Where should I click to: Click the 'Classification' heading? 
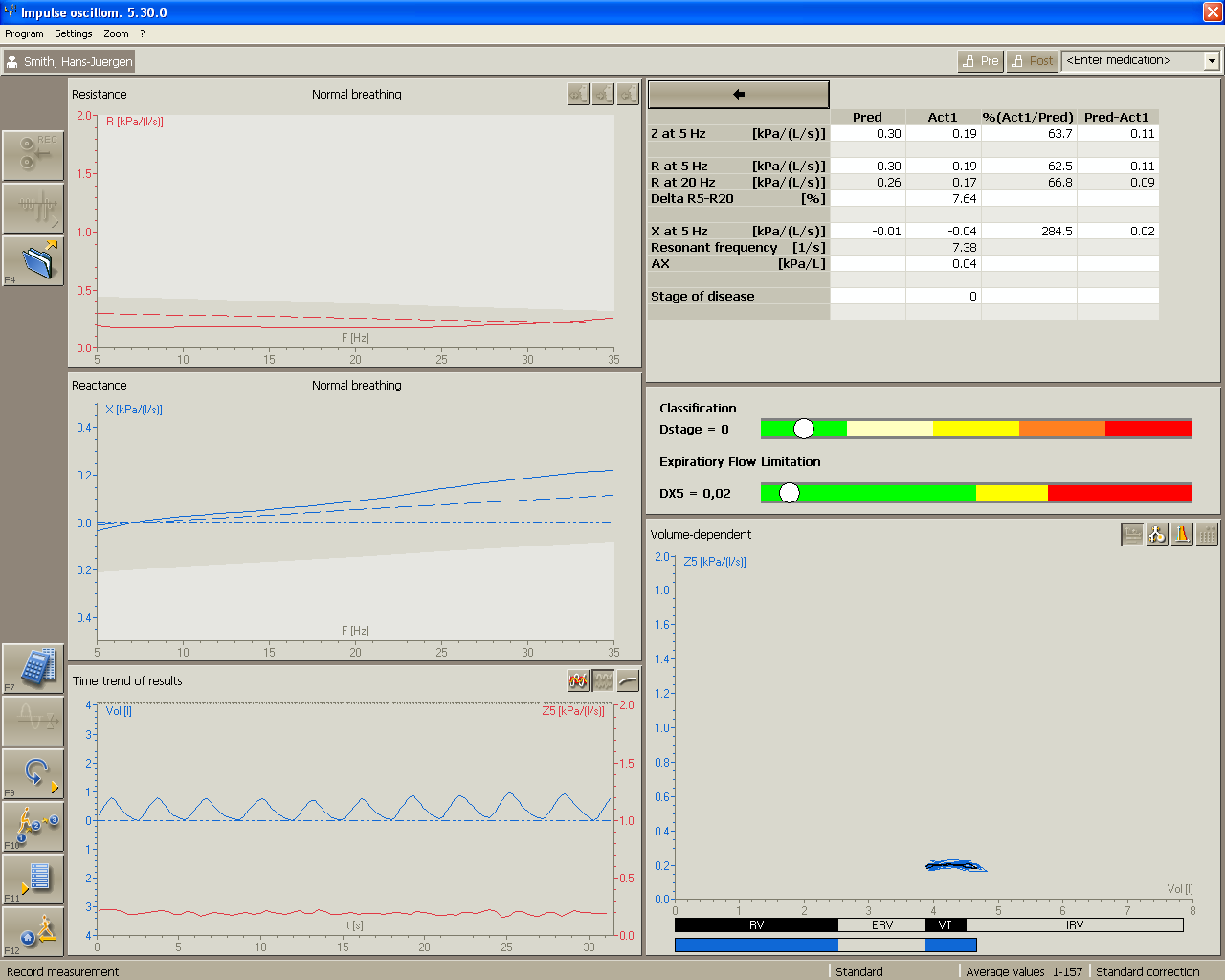pos(698,408)
